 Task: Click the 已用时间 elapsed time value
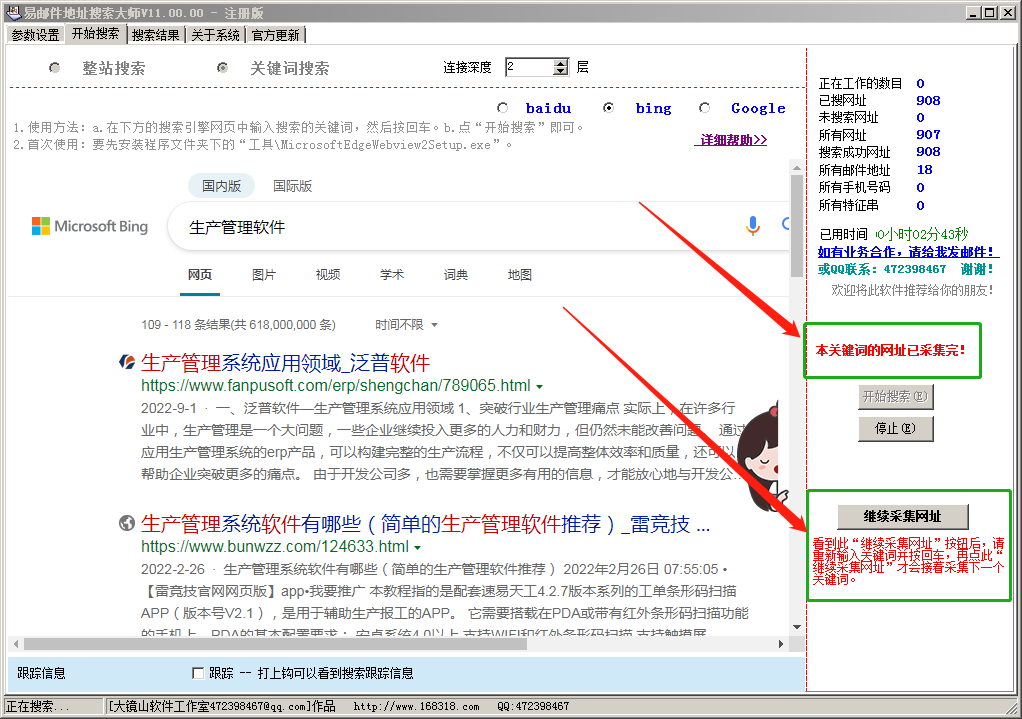coord(922,234)
